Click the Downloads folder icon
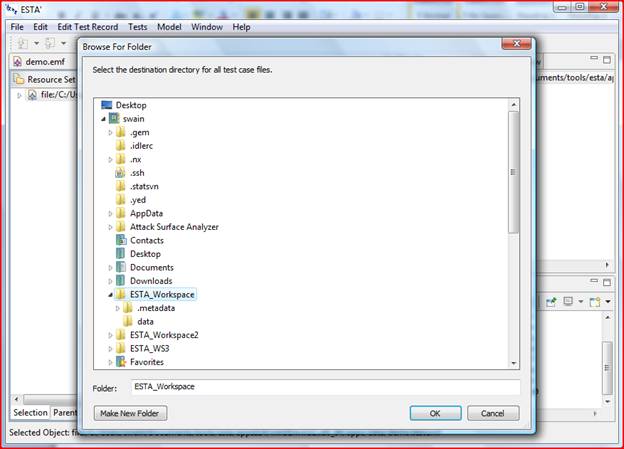 tap(120, 281)
